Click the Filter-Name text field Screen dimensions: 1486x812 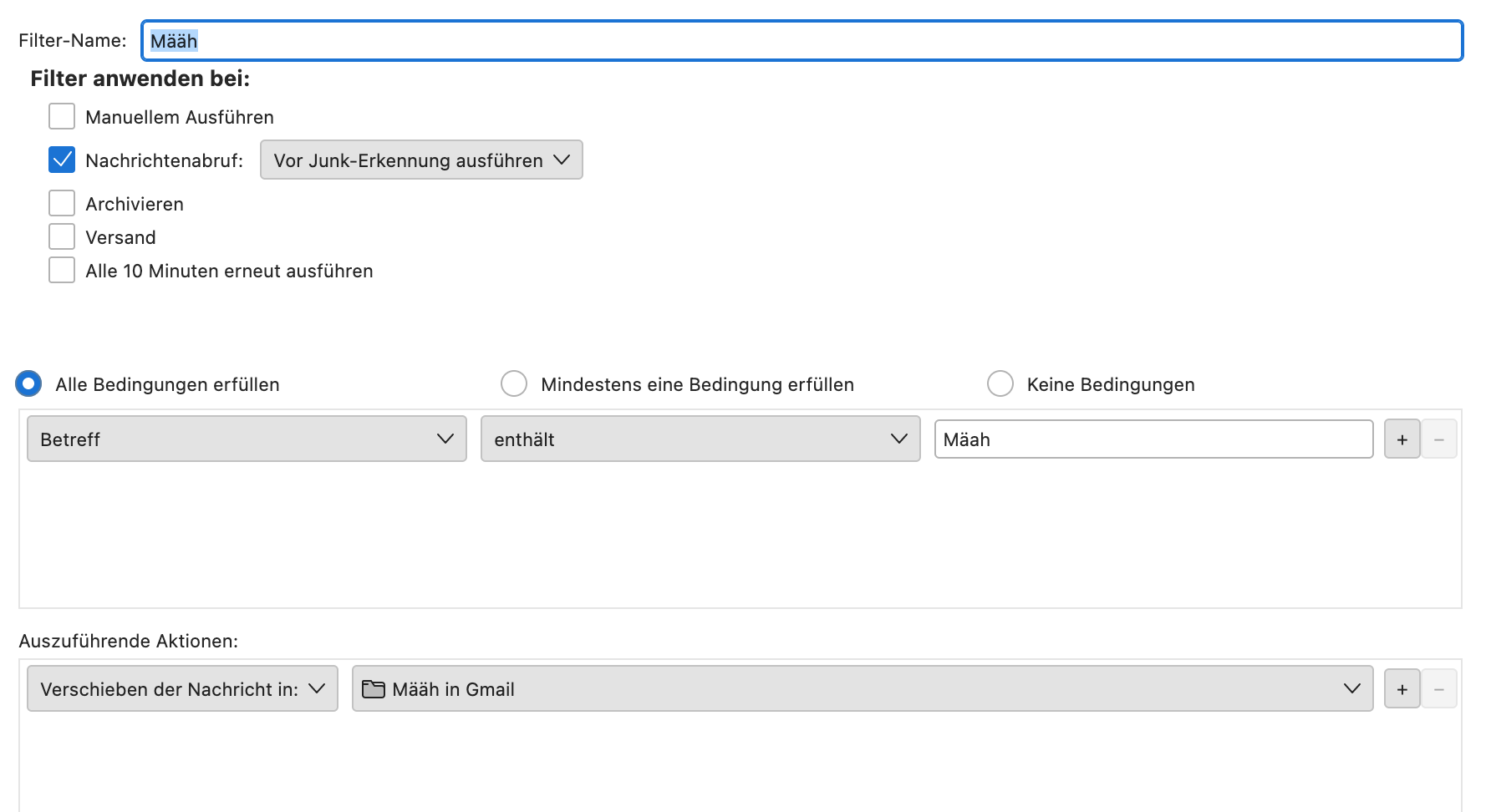[x=802, y=41]
